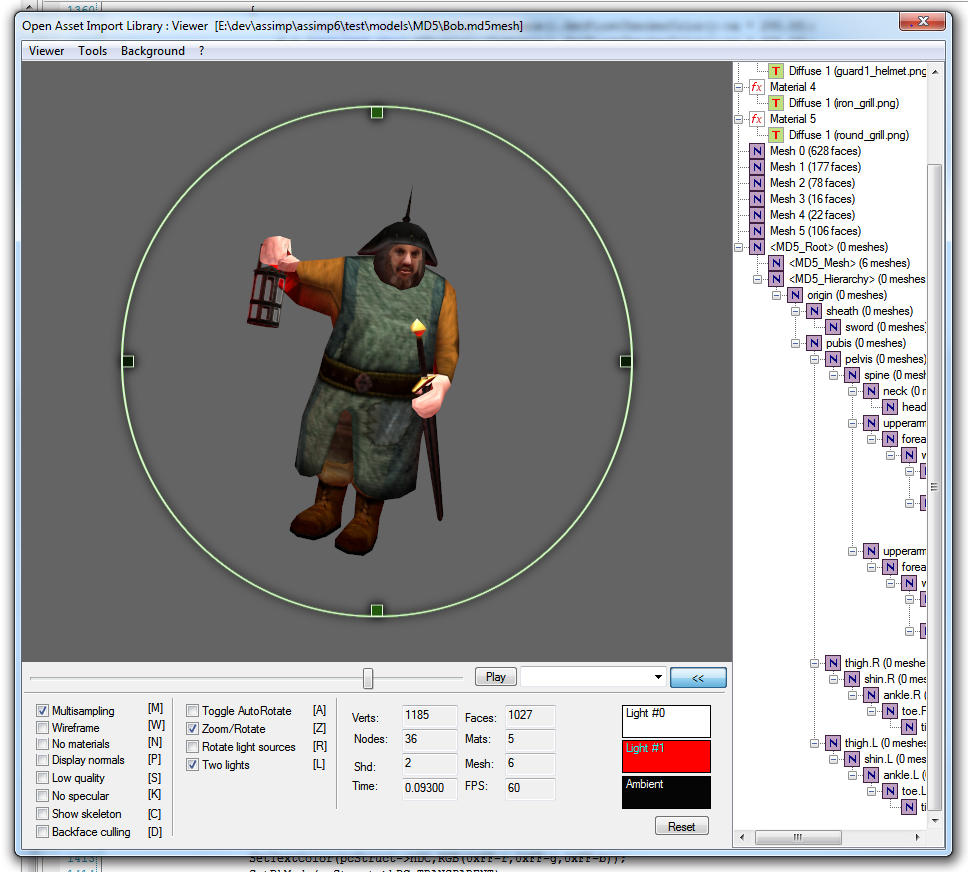Click the node icon next to origin (0 meshes)

coord(795,295)
